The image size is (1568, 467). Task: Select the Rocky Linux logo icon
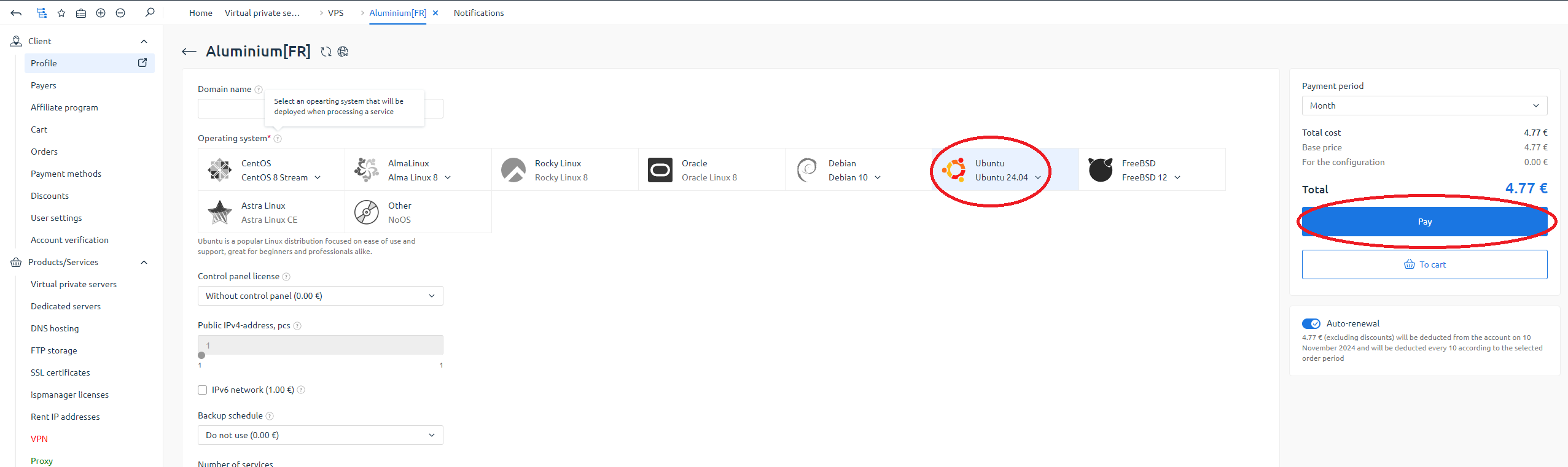[513, 170]
